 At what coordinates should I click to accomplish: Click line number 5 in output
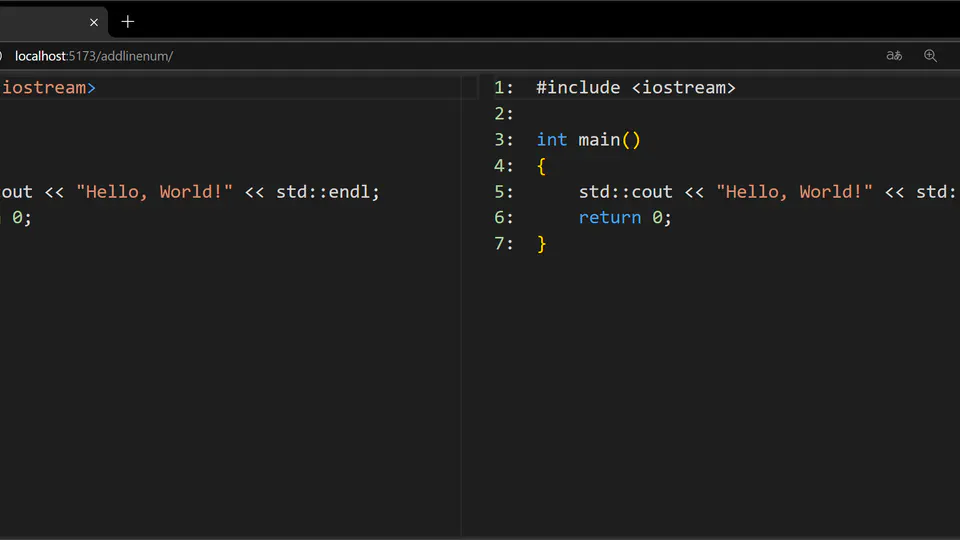coord(503,192)
